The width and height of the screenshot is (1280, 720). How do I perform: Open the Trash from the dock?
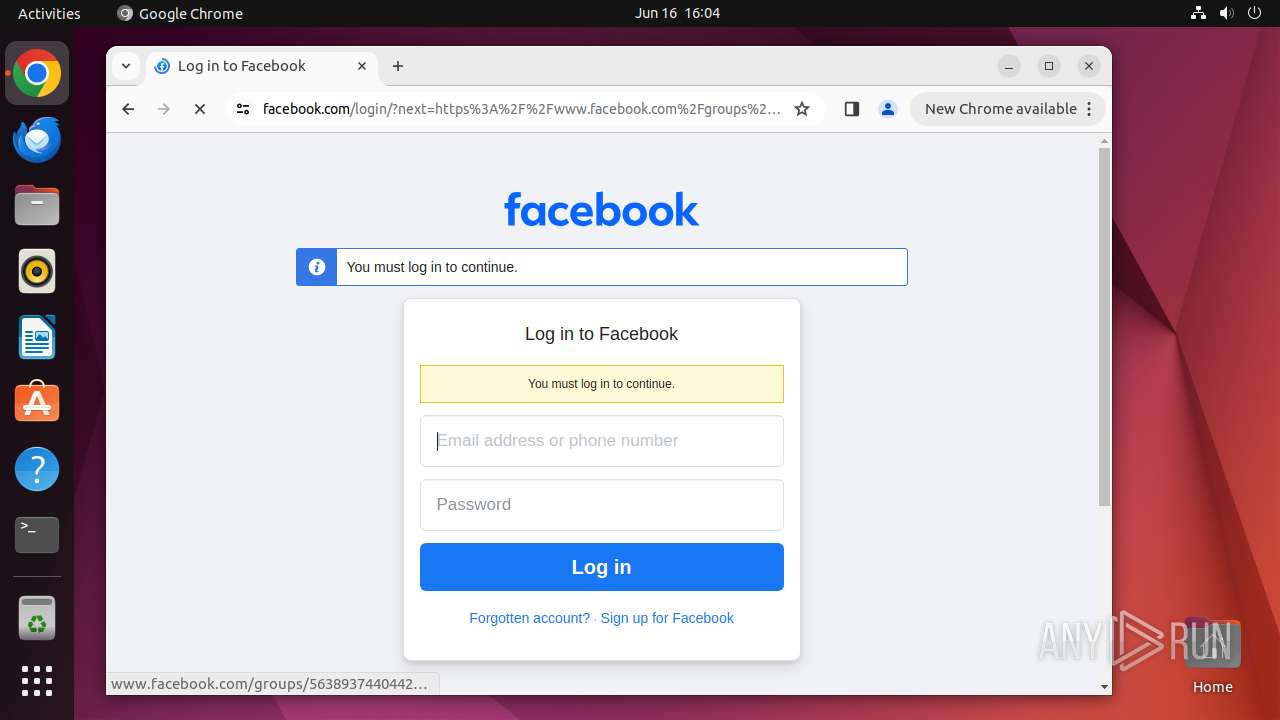[x=37, y=618]
